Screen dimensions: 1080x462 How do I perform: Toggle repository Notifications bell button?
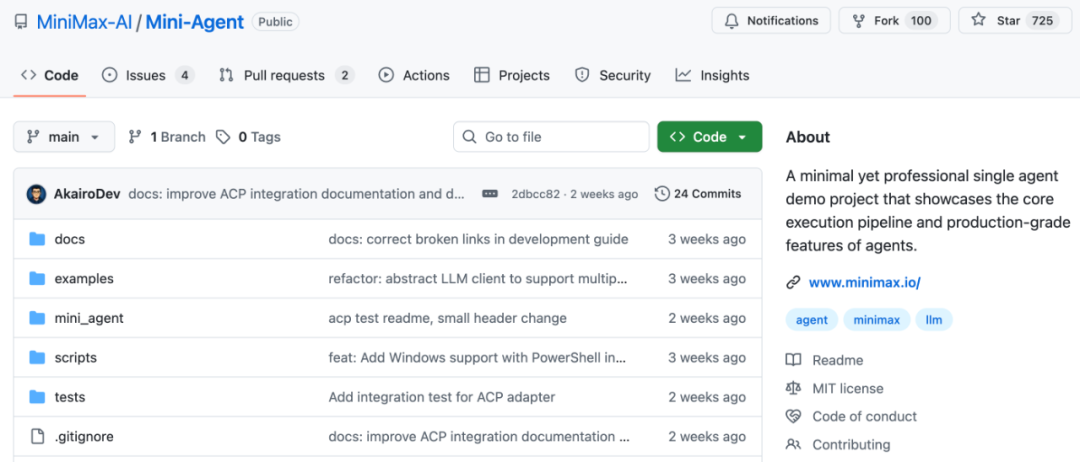(x=770, y=21)
